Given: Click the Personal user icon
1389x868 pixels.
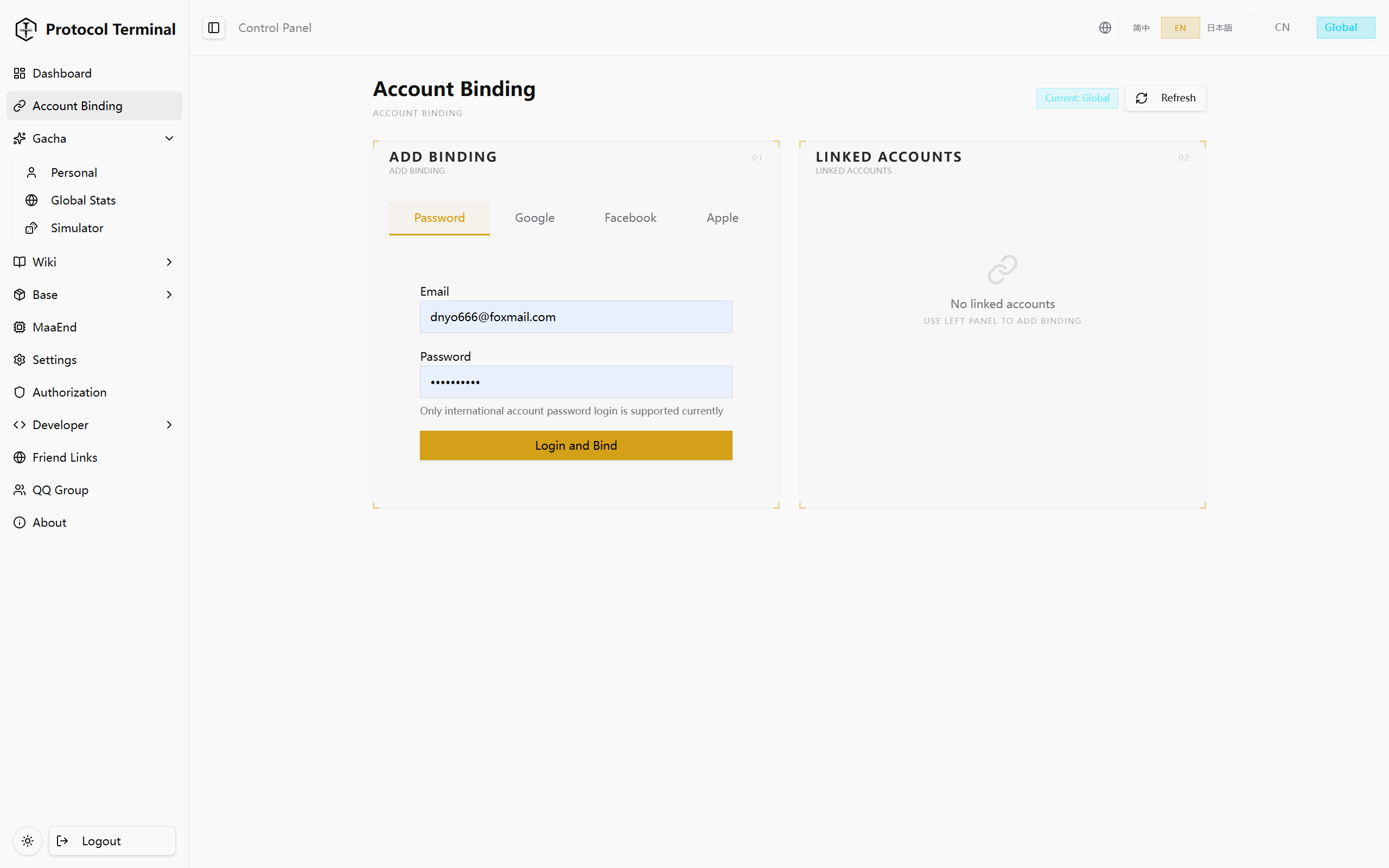Looking at the screenshot, I should coord(31,173).
